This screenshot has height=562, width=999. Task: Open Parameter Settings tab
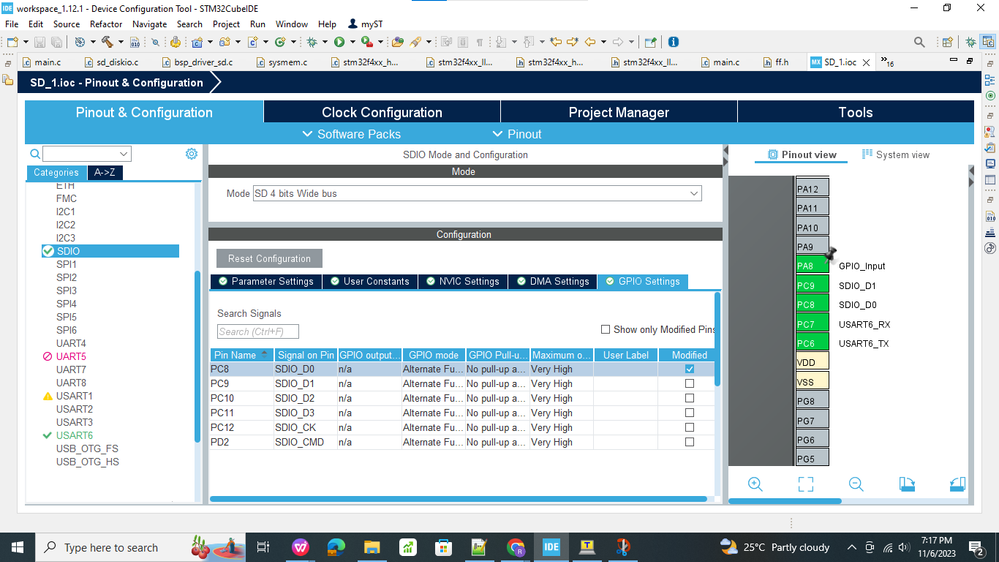(x=266, y=281)
